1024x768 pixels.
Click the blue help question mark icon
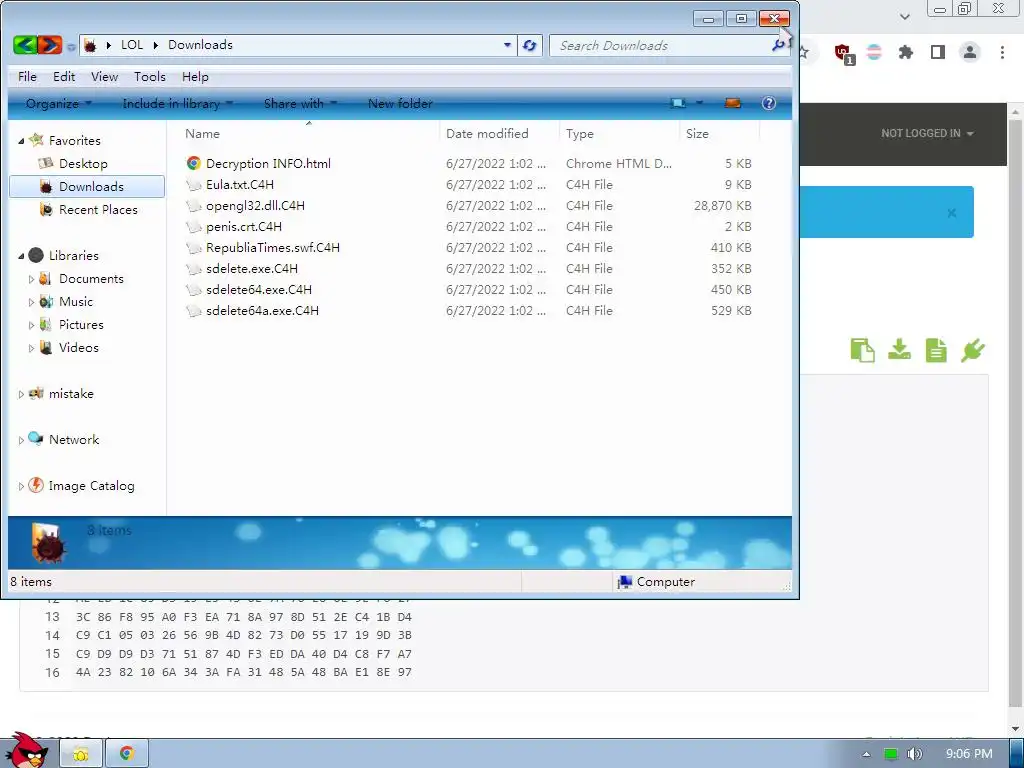pos(769,103)
